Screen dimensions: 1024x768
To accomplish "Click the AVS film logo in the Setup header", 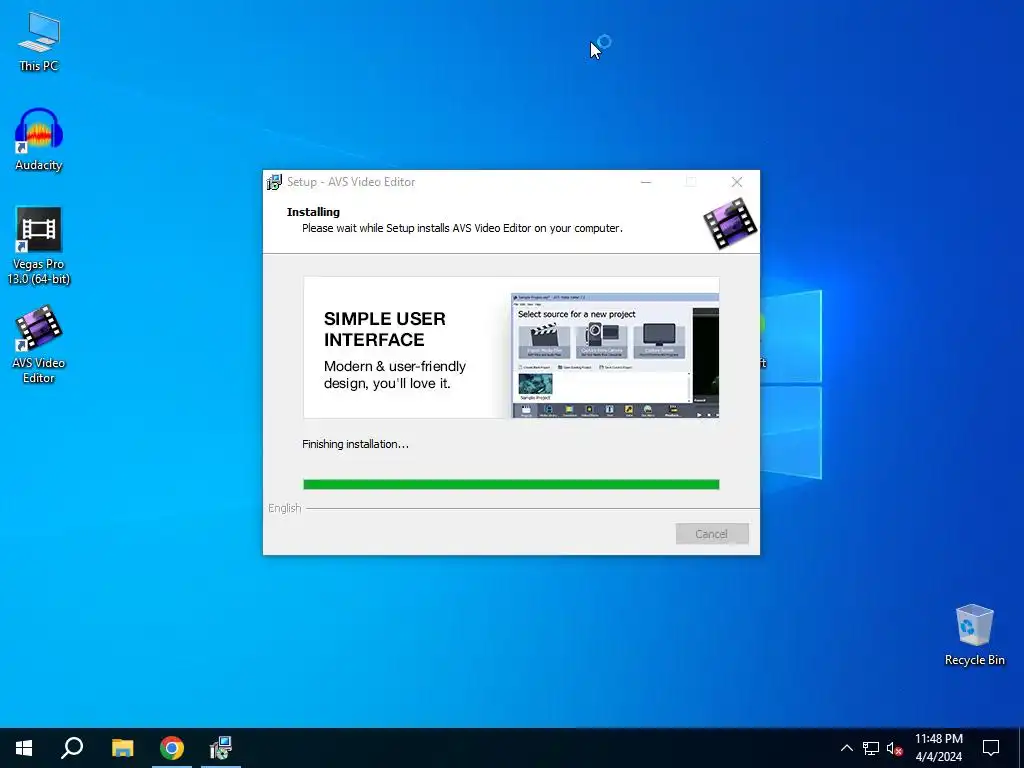I will [x=729, y=223].
